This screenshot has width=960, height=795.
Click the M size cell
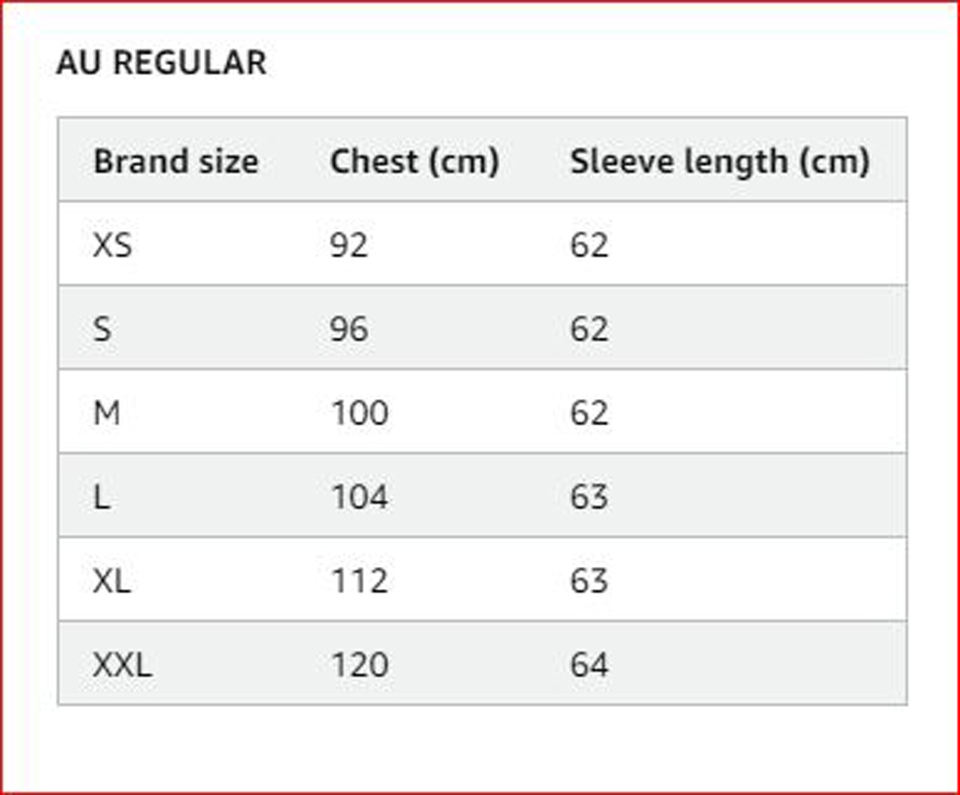tap(107, 413)
